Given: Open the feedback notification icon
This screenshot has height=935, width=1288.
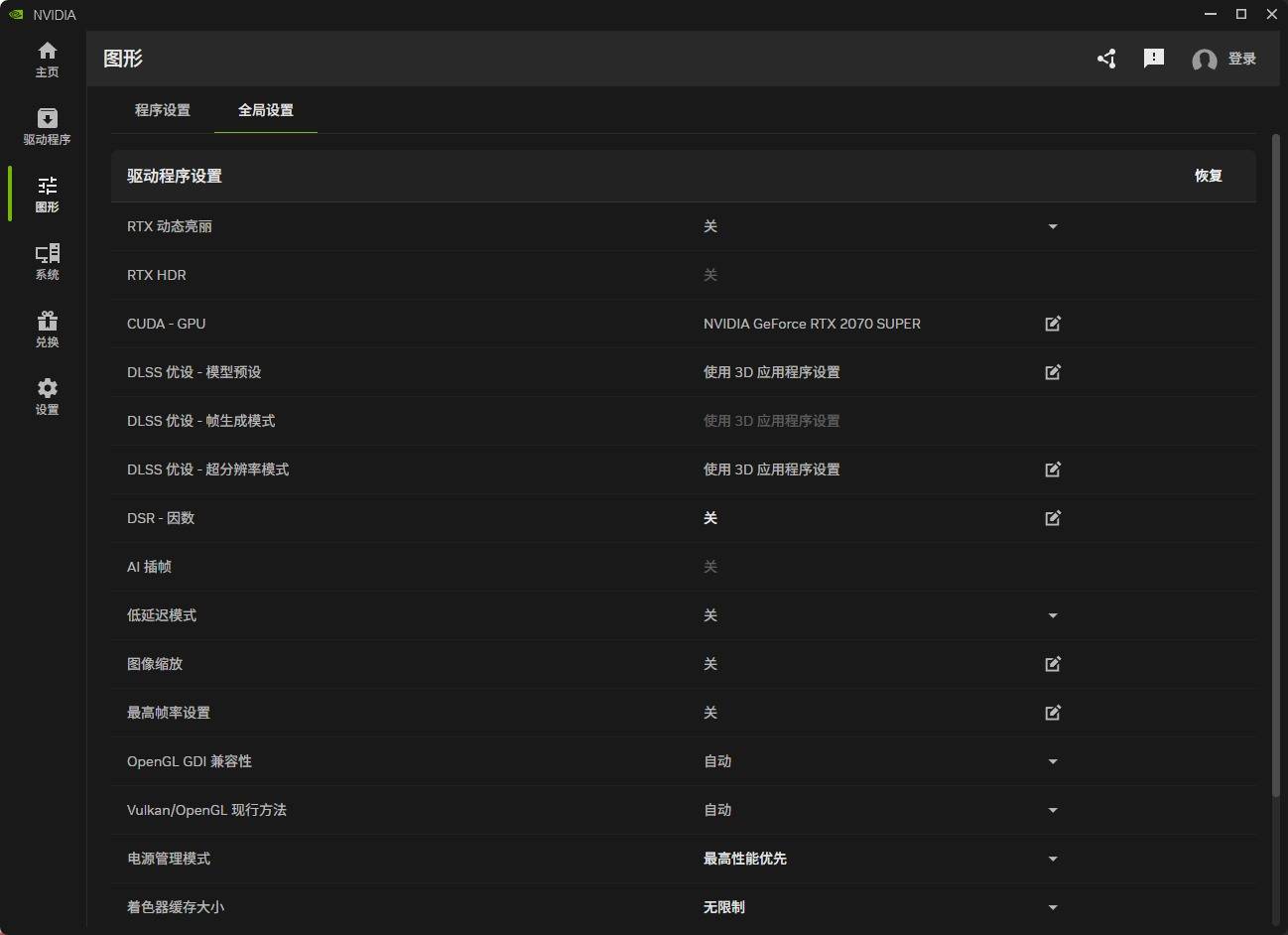Looking at the screenshot, I should pyautogui.click(x=1153, y=59).
